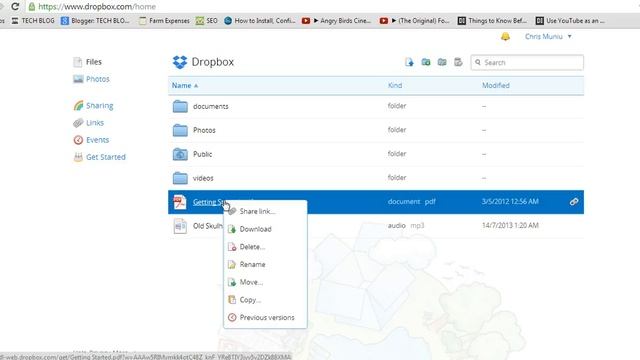
Task: Sort by the Kind column header
Action: (395, 85)
